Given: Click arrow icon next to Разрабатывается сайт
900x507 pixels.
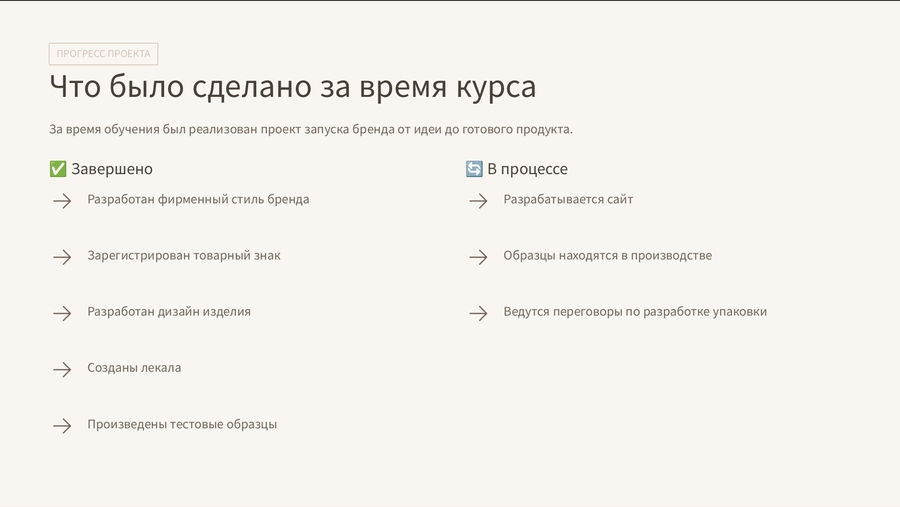Looking at the screenshot, I should point(478,200).
